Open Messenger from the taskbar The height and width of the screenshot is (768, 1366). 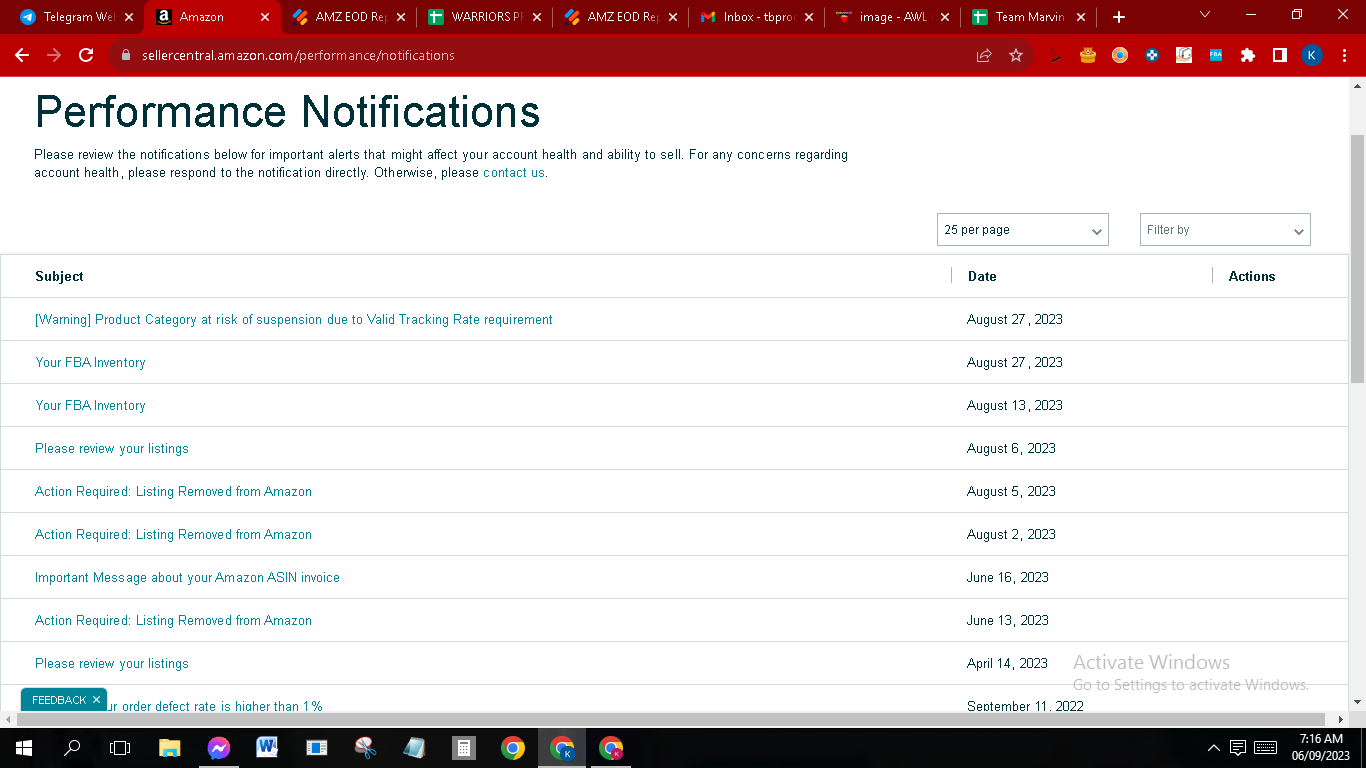[x=219, y=748]
